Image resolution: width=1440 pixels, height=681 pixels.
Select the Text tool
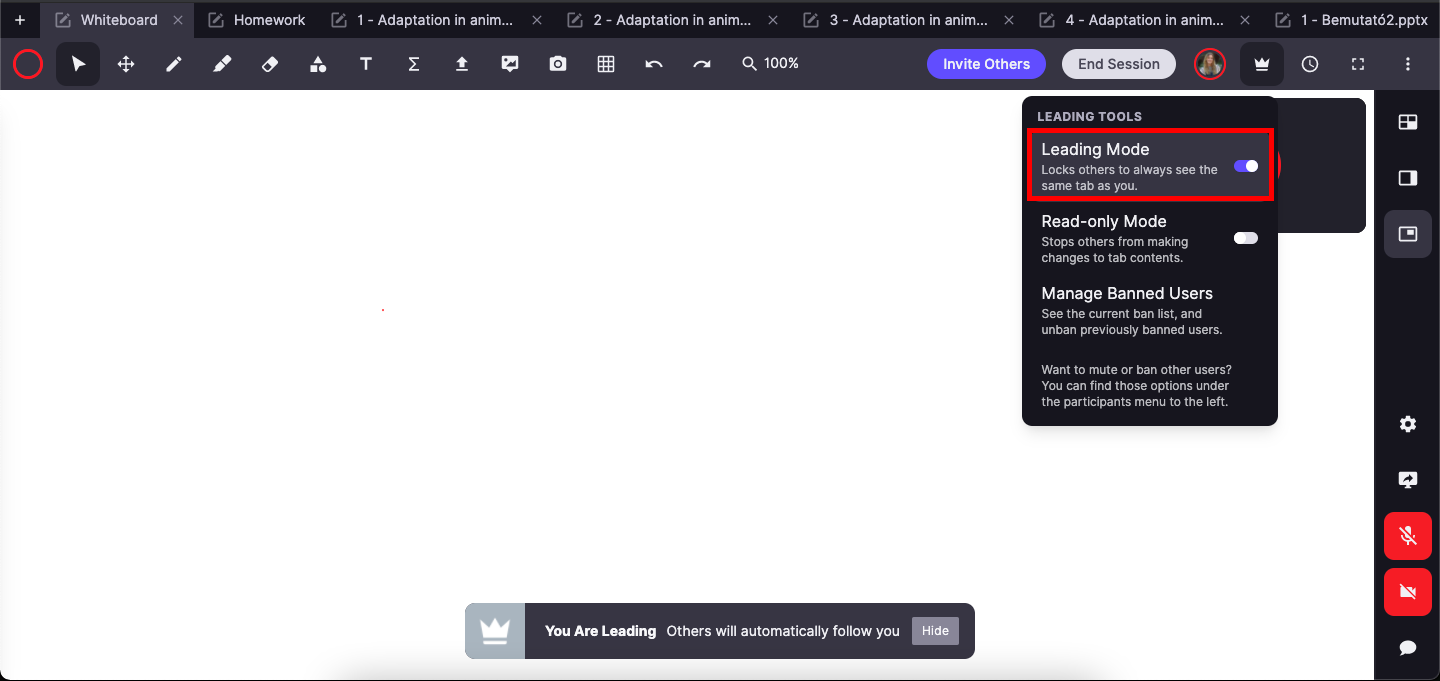[366, 64]
